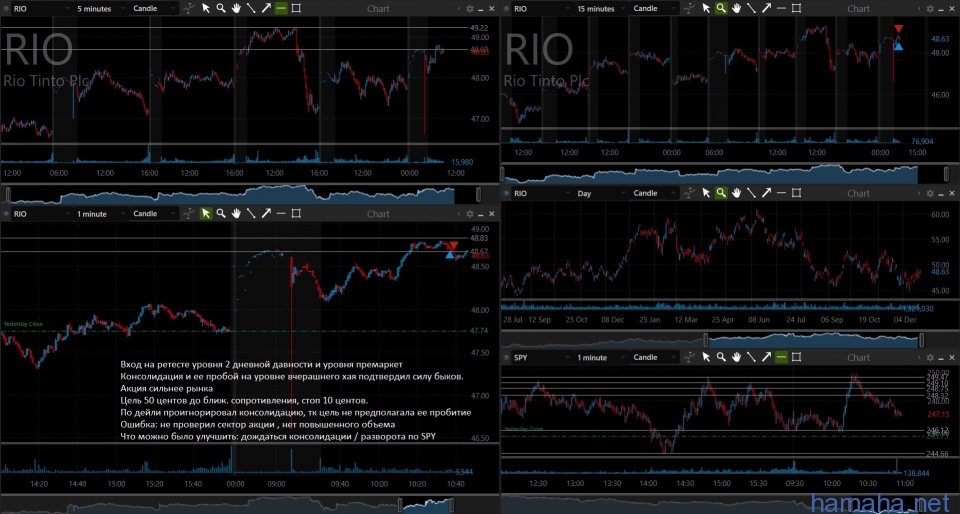Click left range handle under 5 minutes chart

pyautogui.click(x=8, y=195)
